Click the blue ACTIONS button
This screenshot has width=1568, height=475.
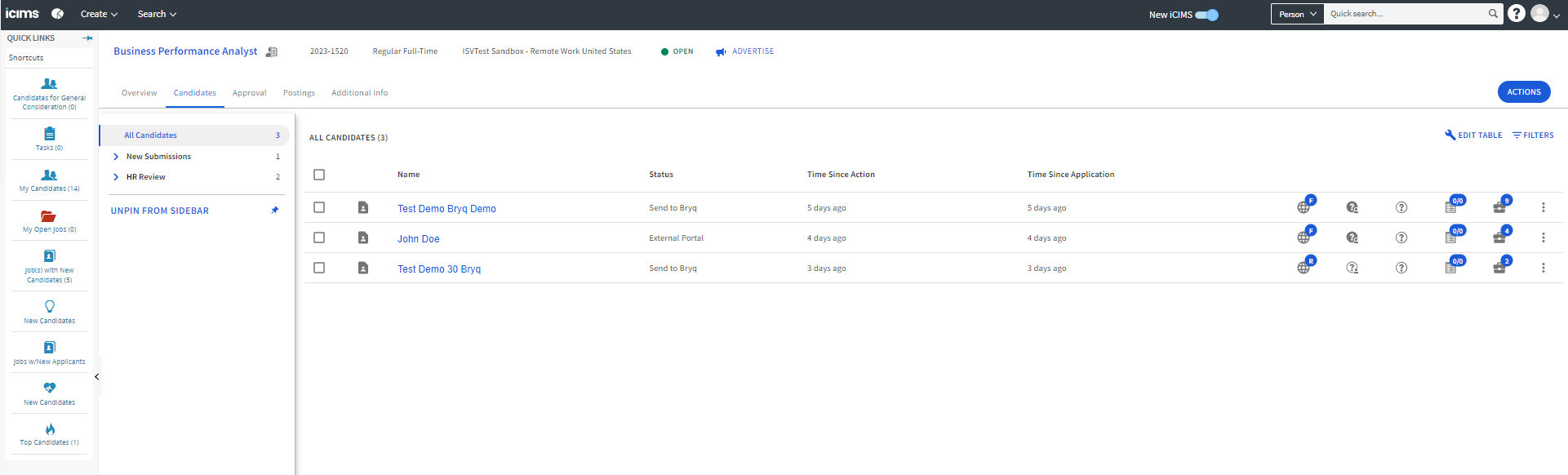tap(1523, 92)
